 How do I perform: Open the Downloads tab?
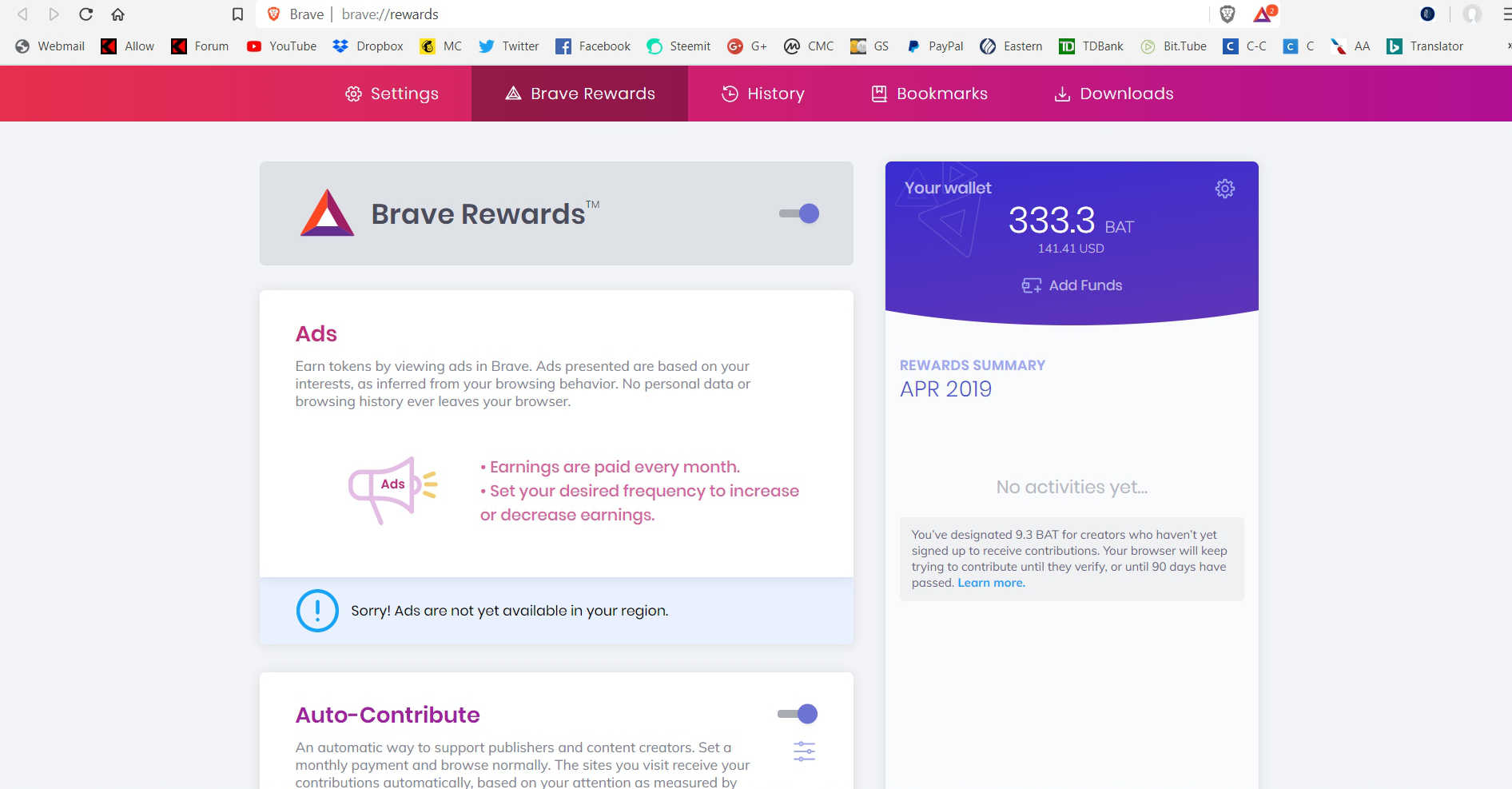point(1114,94)
